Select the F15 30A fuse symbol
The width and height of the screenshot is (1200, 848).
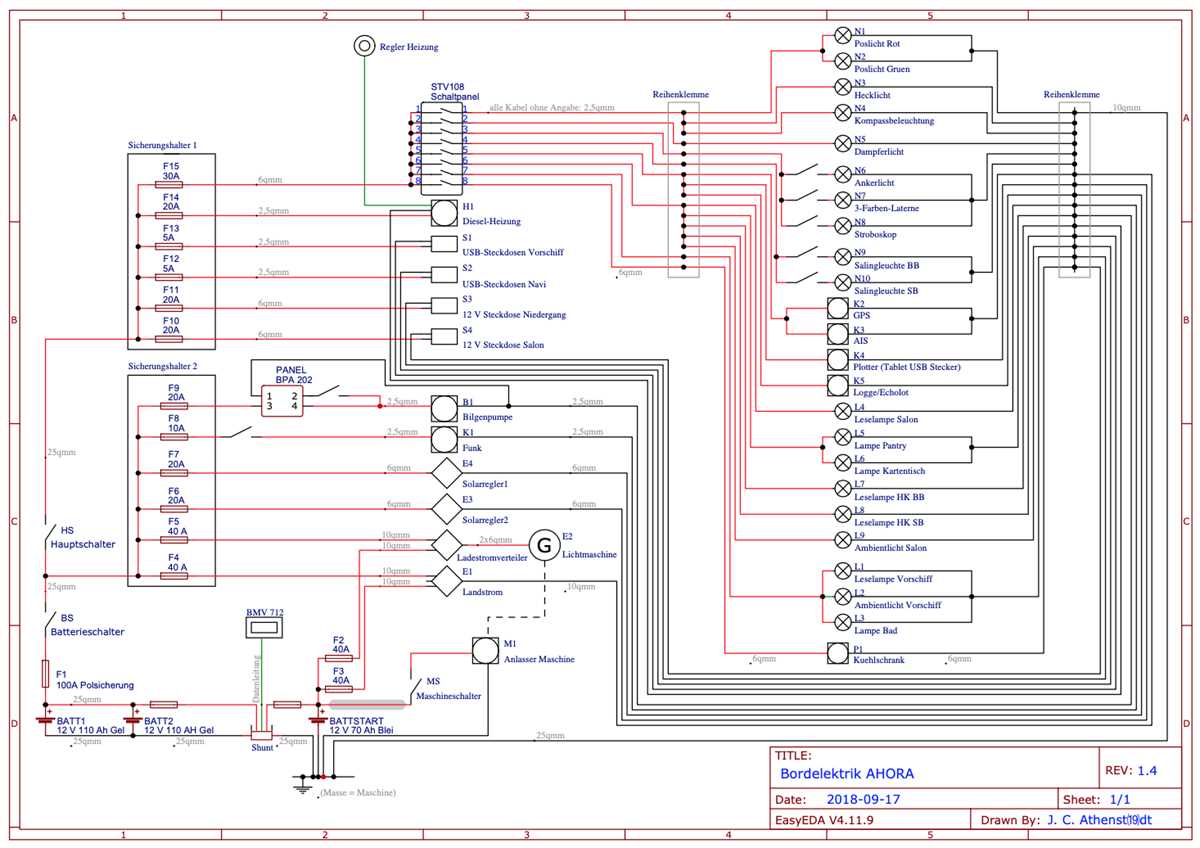171,185
